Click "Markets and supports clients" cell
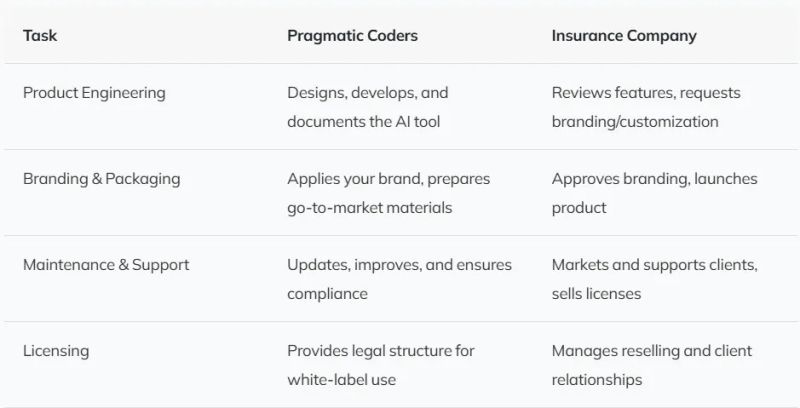 click(654, 265)
